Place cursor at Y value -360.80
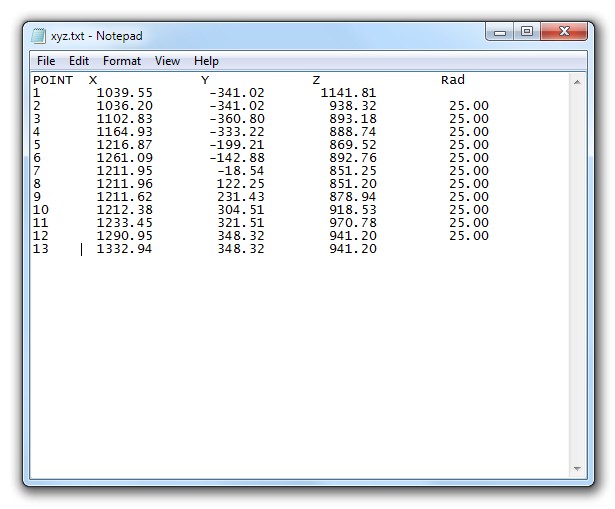 coord(237,119)
